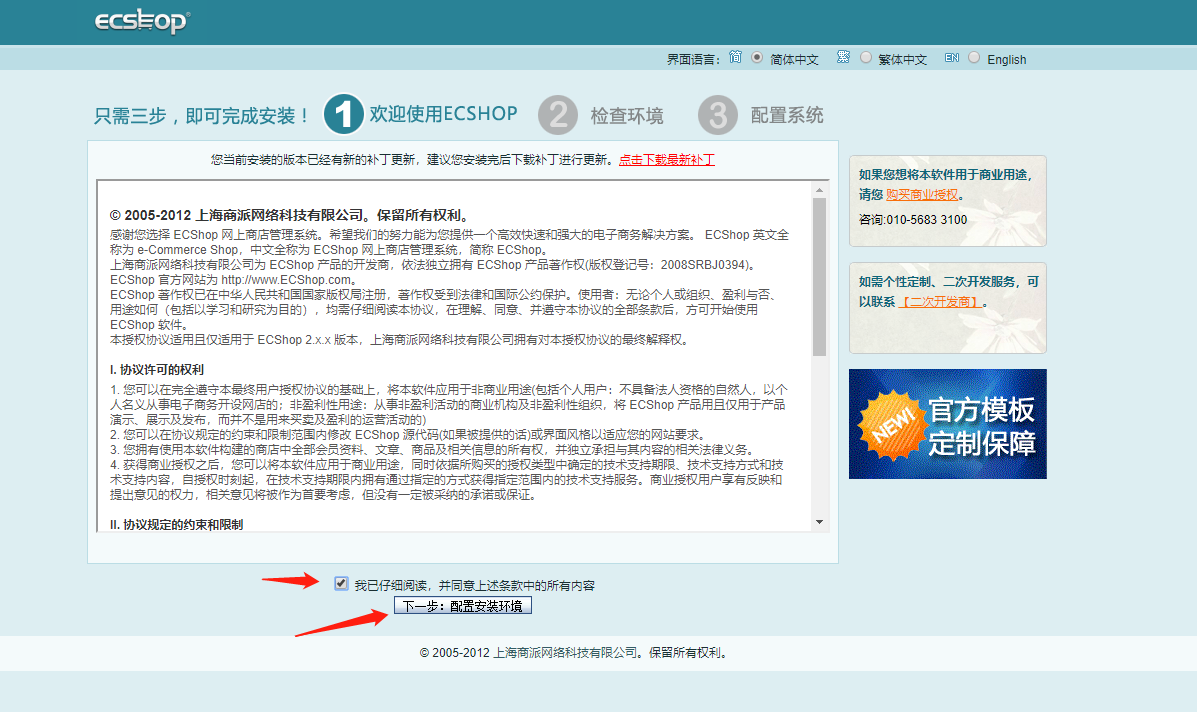This screenshot has height=712, width=1197.
Task: Click the 只需三步，即可完成安装 heading
Action: (x=202, y=116)
